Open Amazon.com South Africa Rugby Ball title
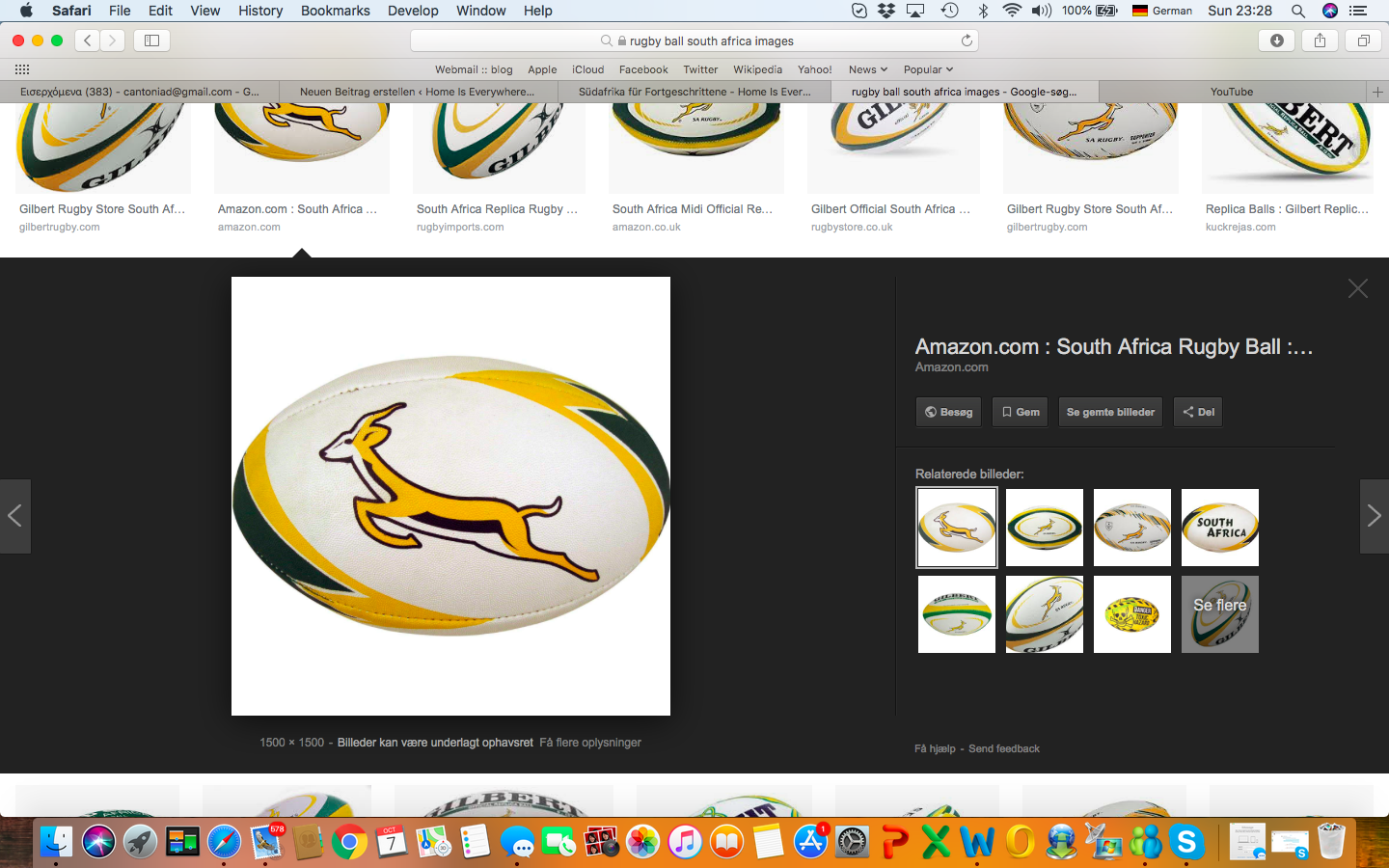 1114,347
